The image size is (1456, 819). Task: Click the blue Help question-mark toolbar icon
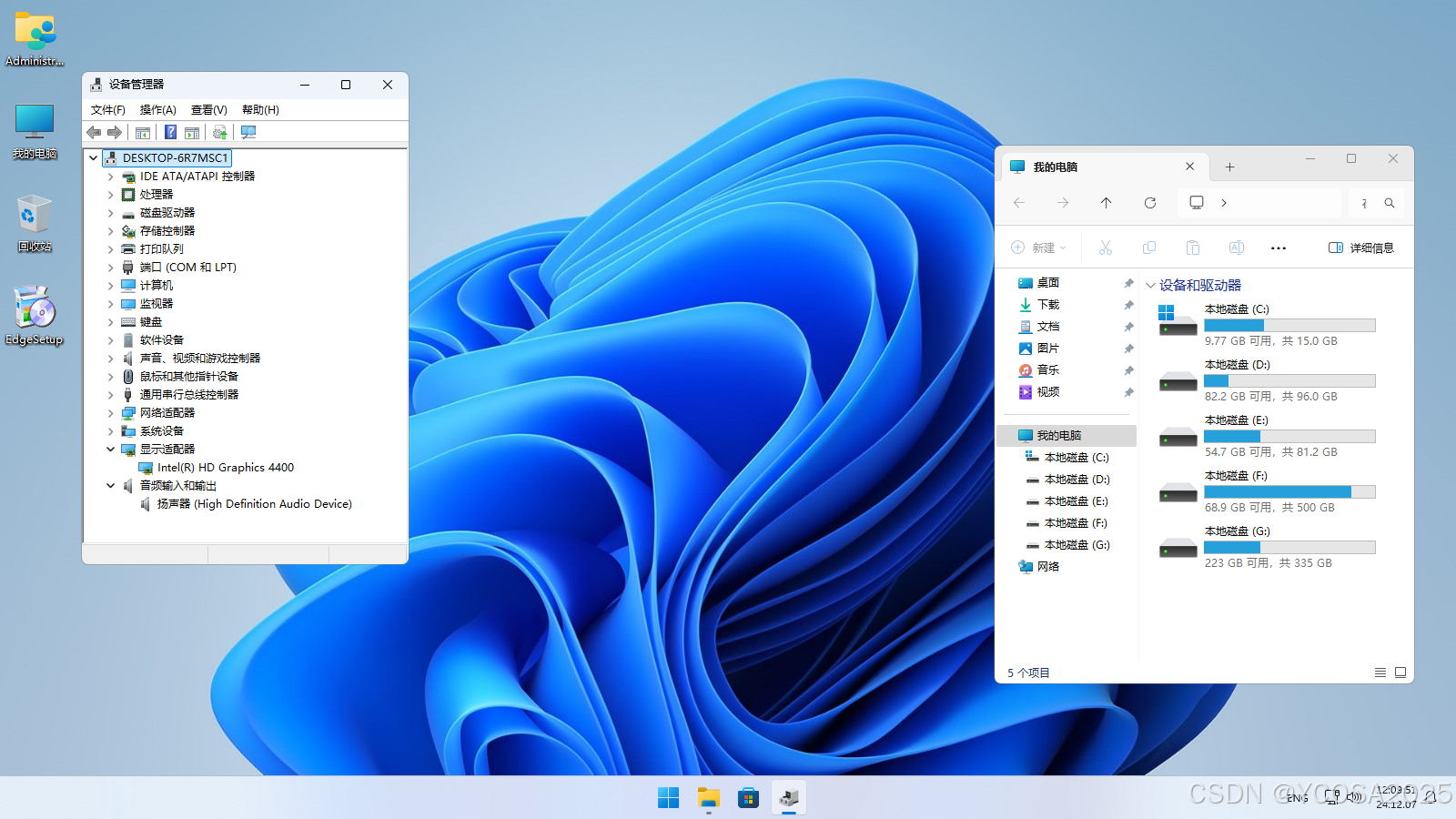point(170,133)
